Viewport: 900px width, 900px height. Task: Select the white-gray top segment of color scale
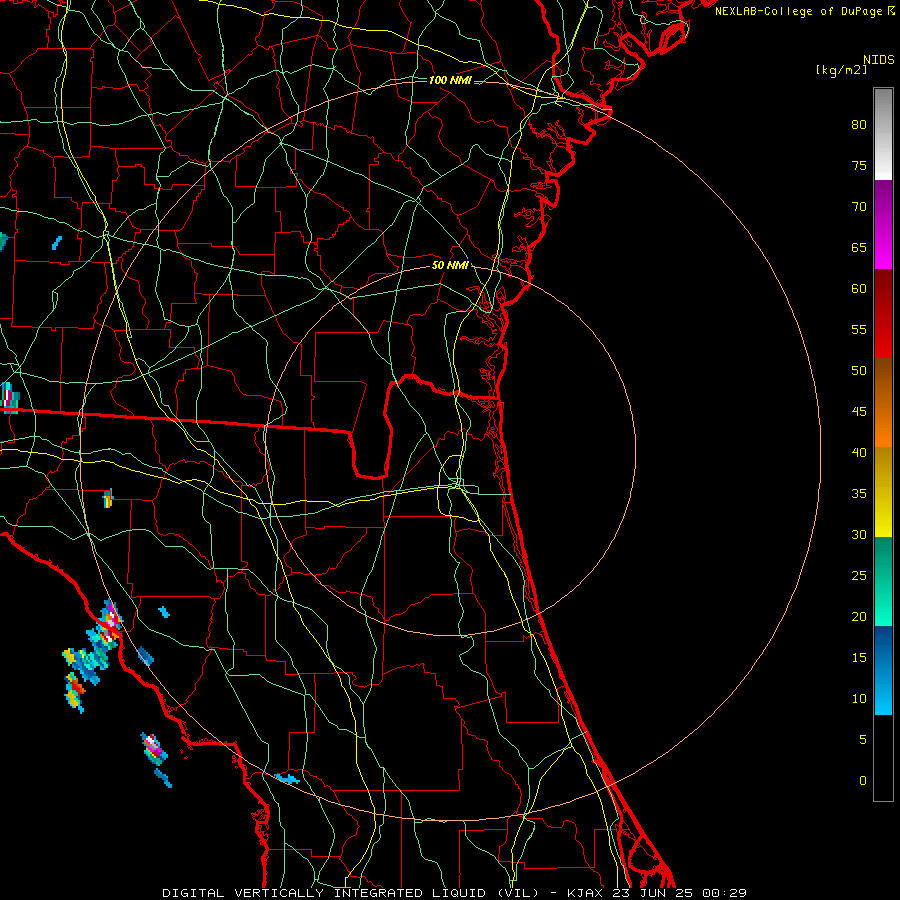coord(883,134)
